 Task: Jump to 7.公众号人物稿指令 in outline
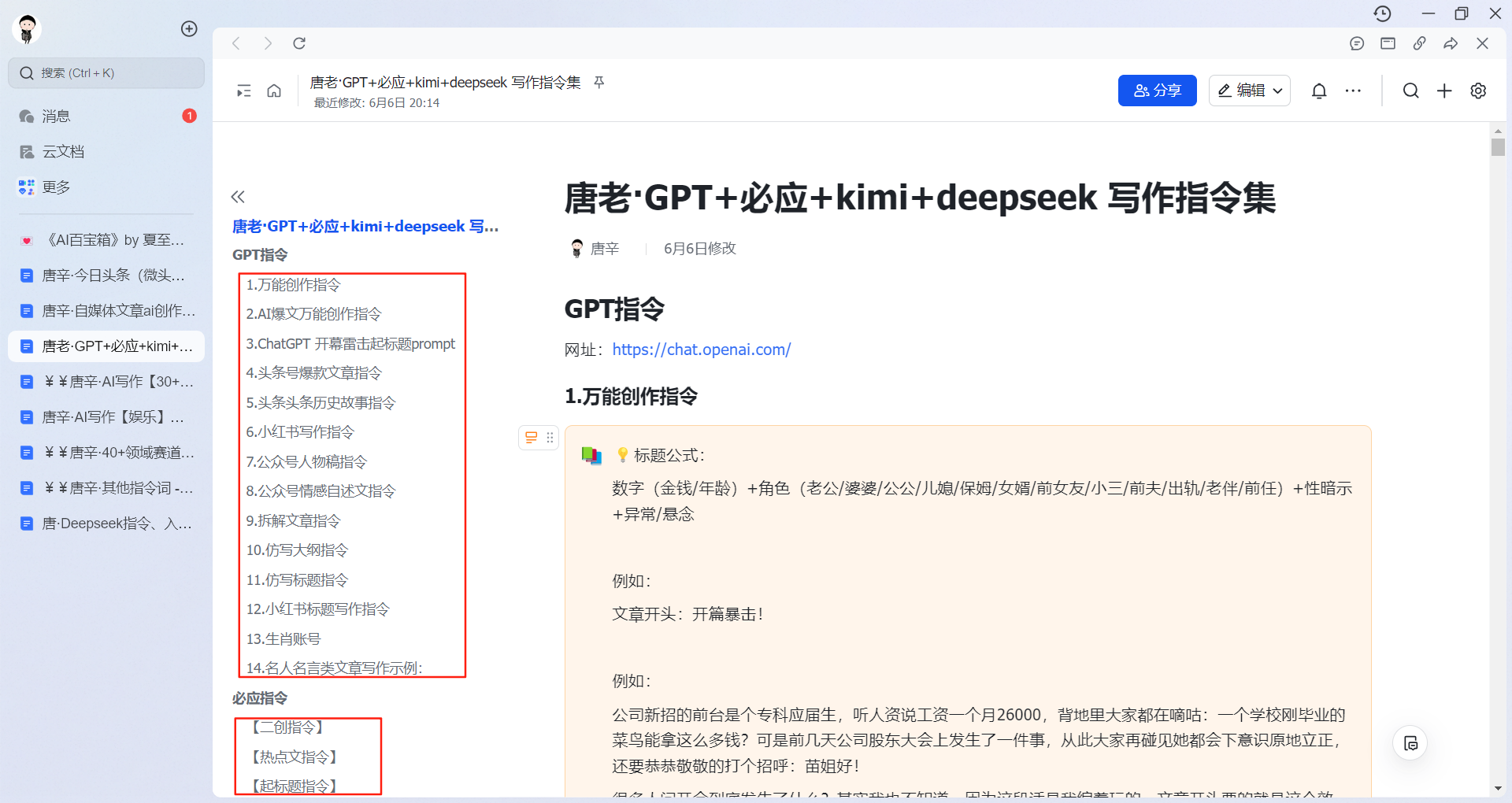coord(306,462)
